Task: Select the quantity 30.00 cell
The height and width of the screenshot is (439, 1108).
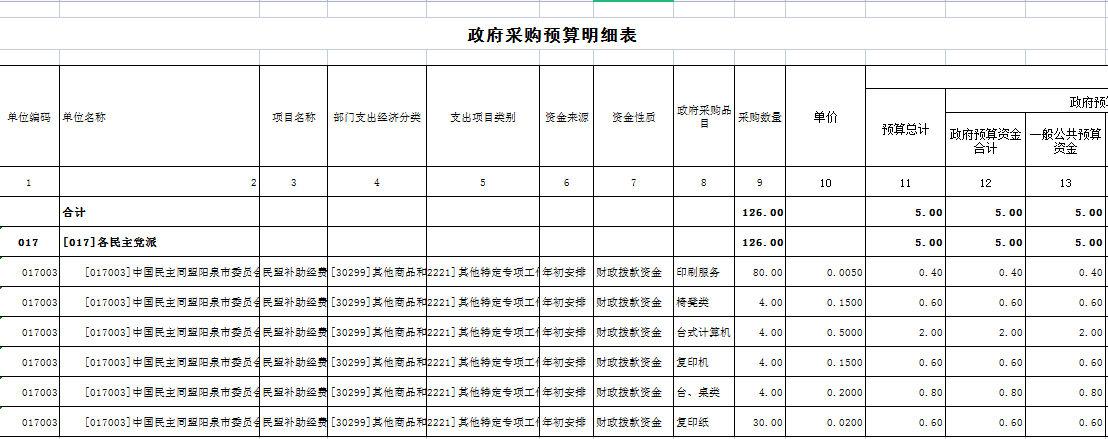Action: 760,422
